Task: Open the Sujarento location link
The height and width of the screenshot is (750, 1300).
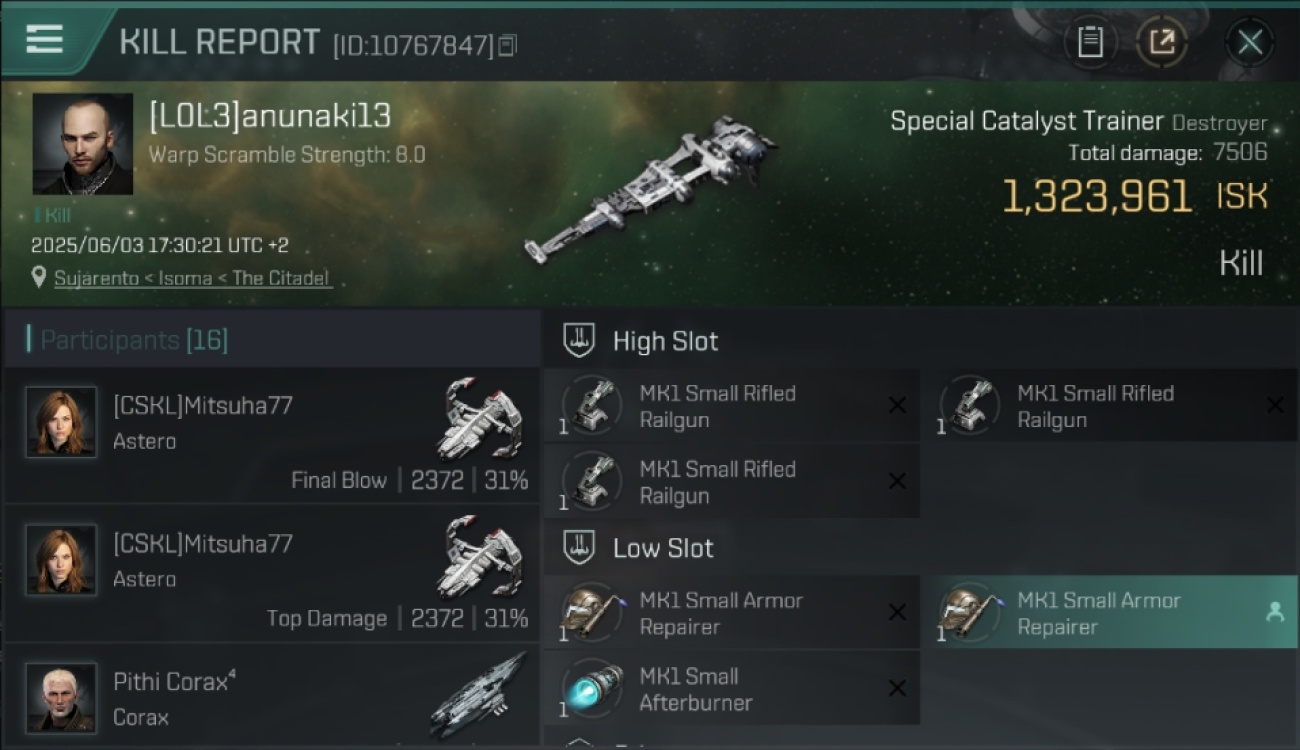Action: pyautogui.click(x=192, y=278)
